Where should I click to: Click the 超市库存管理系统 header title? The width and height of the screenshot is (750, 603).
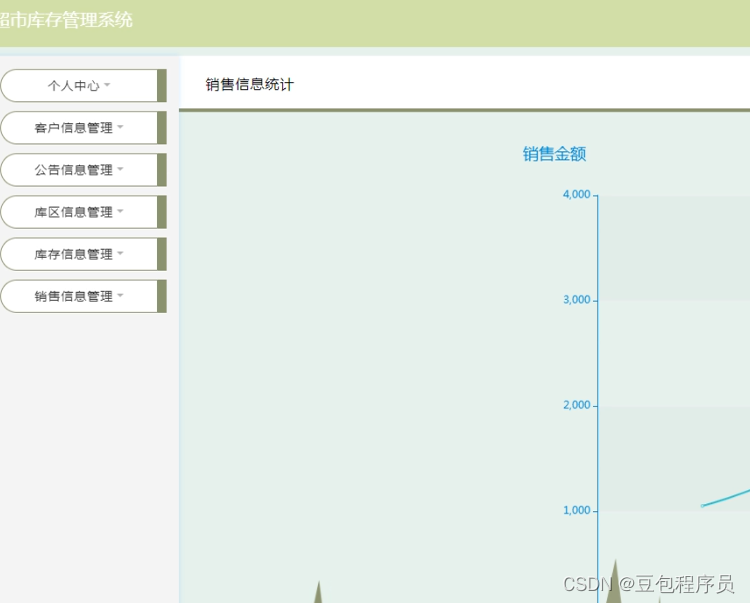tap(66, 21)
